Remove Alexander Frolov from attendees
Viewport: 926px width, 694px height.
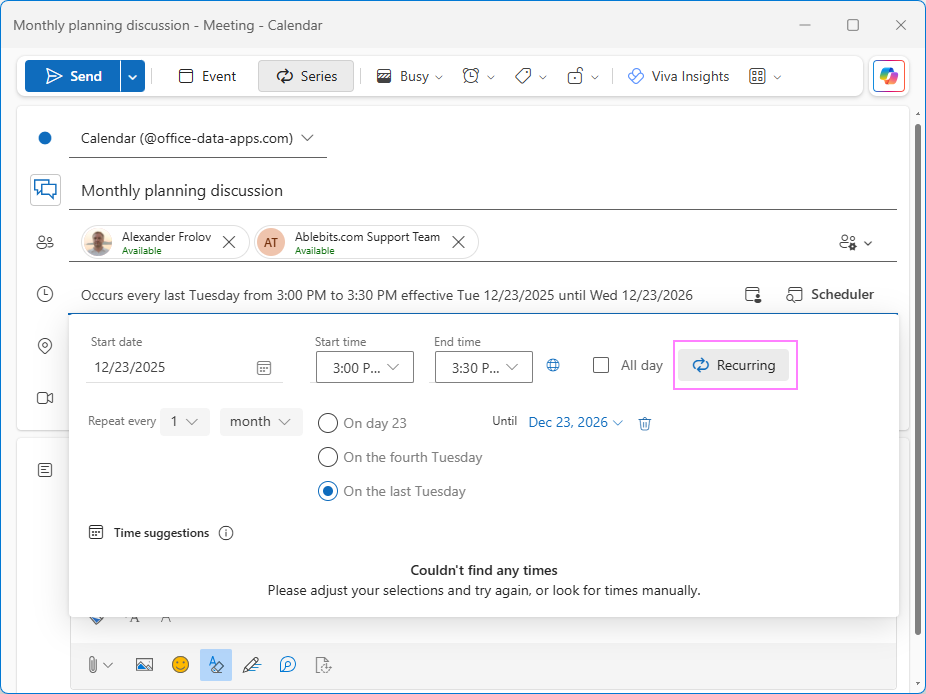click(x=229, y=241)
